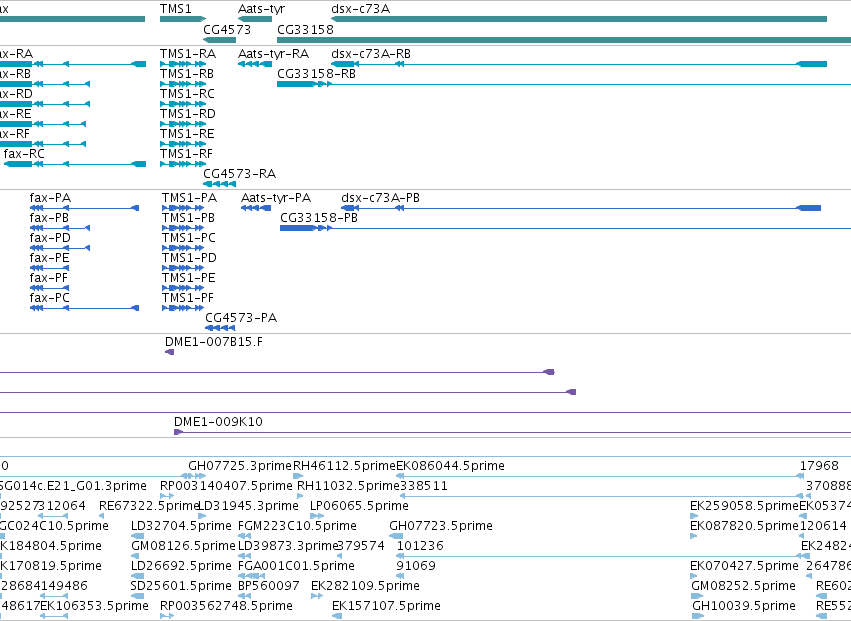Select protein TMS1-PE
The width and height of the screenshot is (851, 621).
(x=189, y=278)
